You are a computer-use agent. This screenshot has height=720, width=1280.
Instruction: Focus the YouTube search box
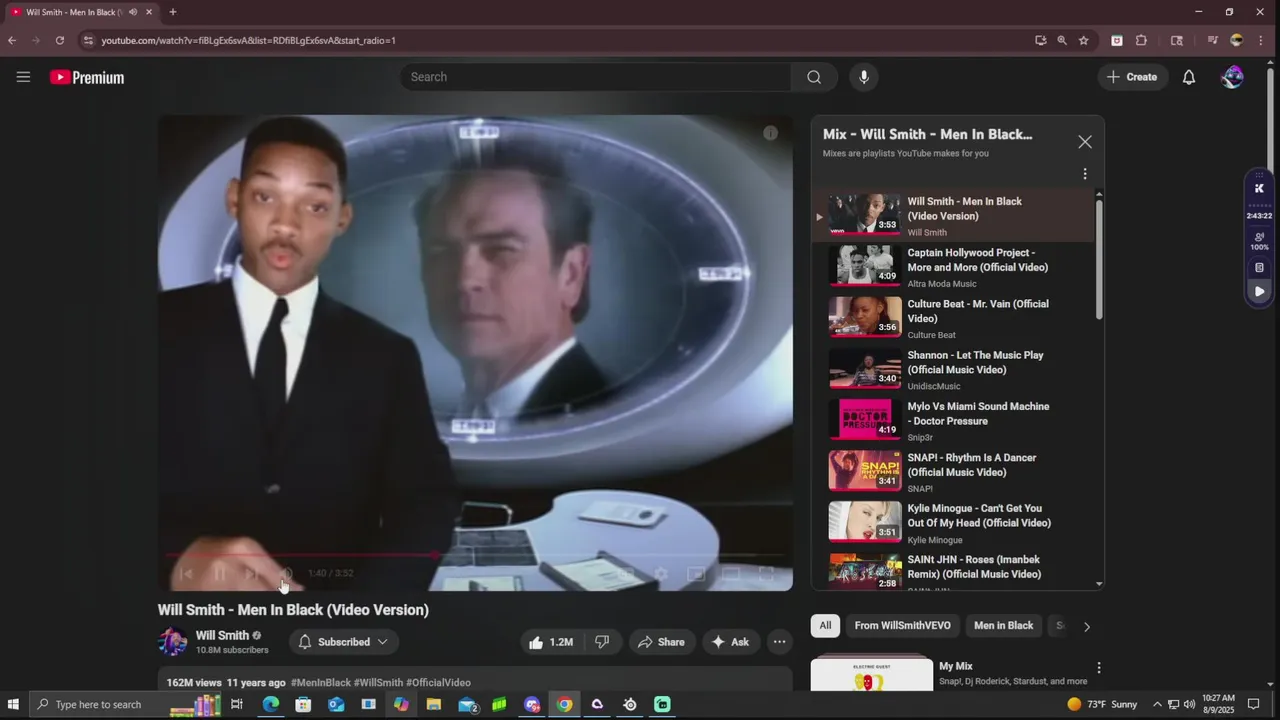(x=596, y=77)
